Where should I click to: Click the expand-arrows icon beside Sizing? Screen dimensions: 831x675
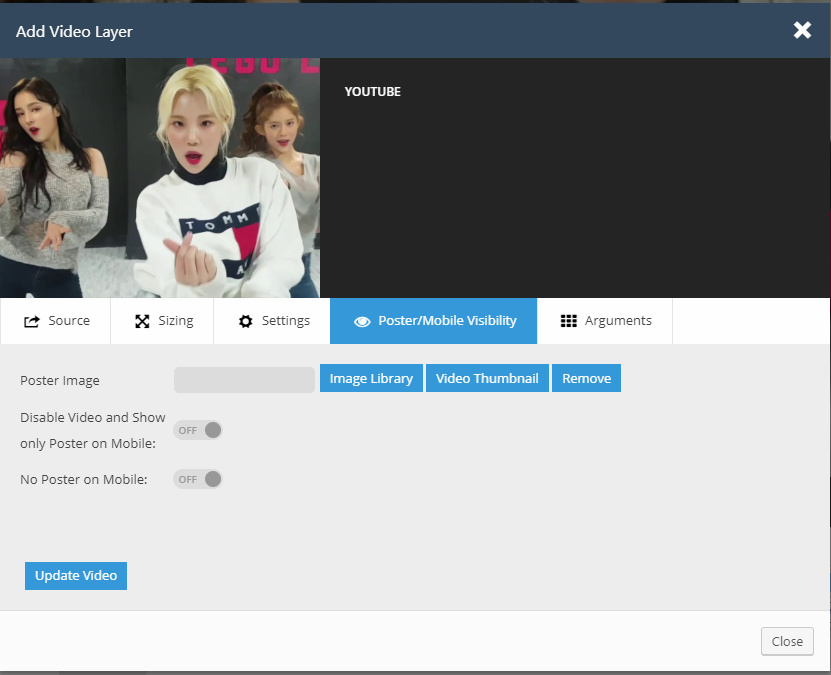[142, 321]
